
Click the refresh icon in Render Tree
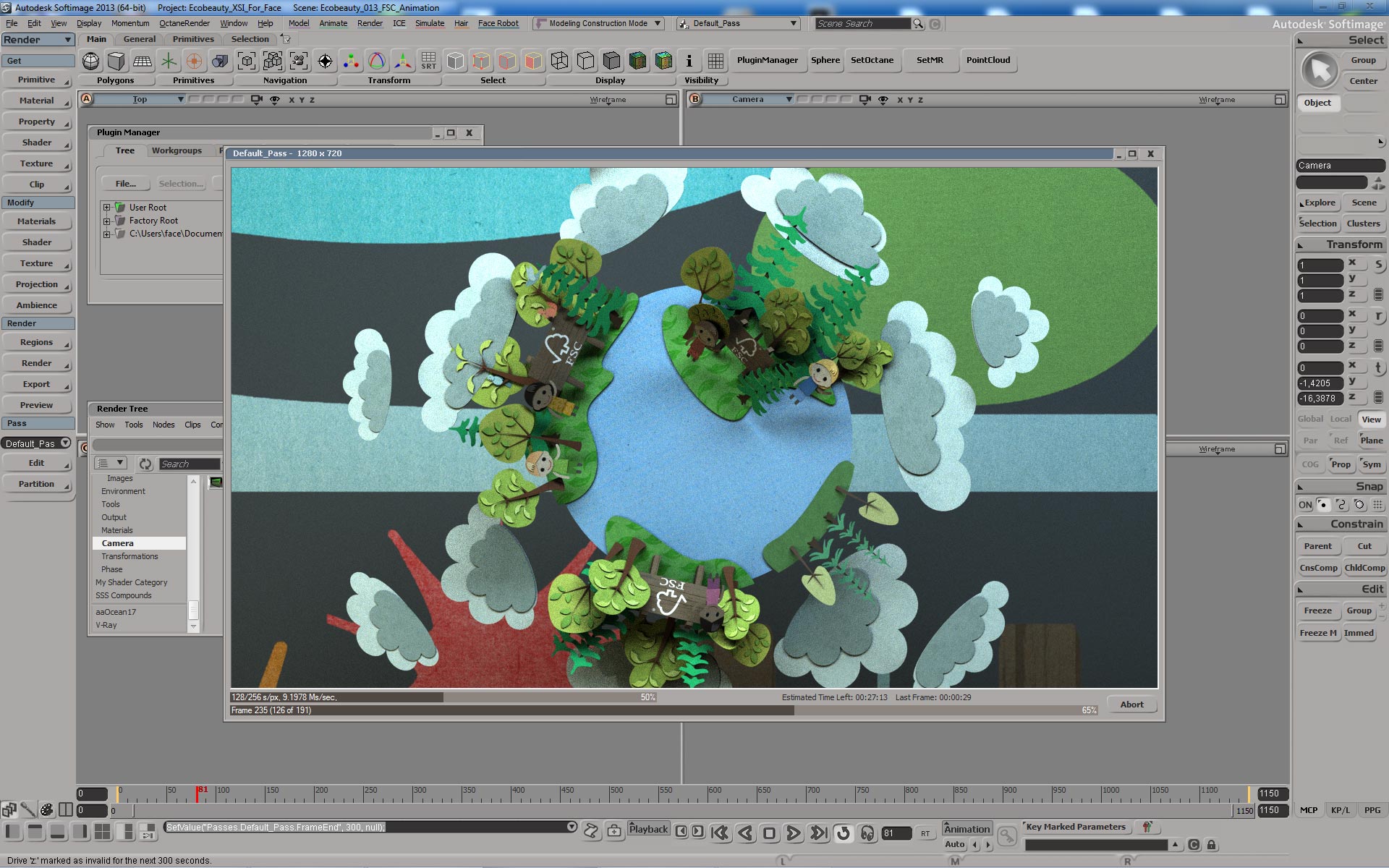coord(145,464)
